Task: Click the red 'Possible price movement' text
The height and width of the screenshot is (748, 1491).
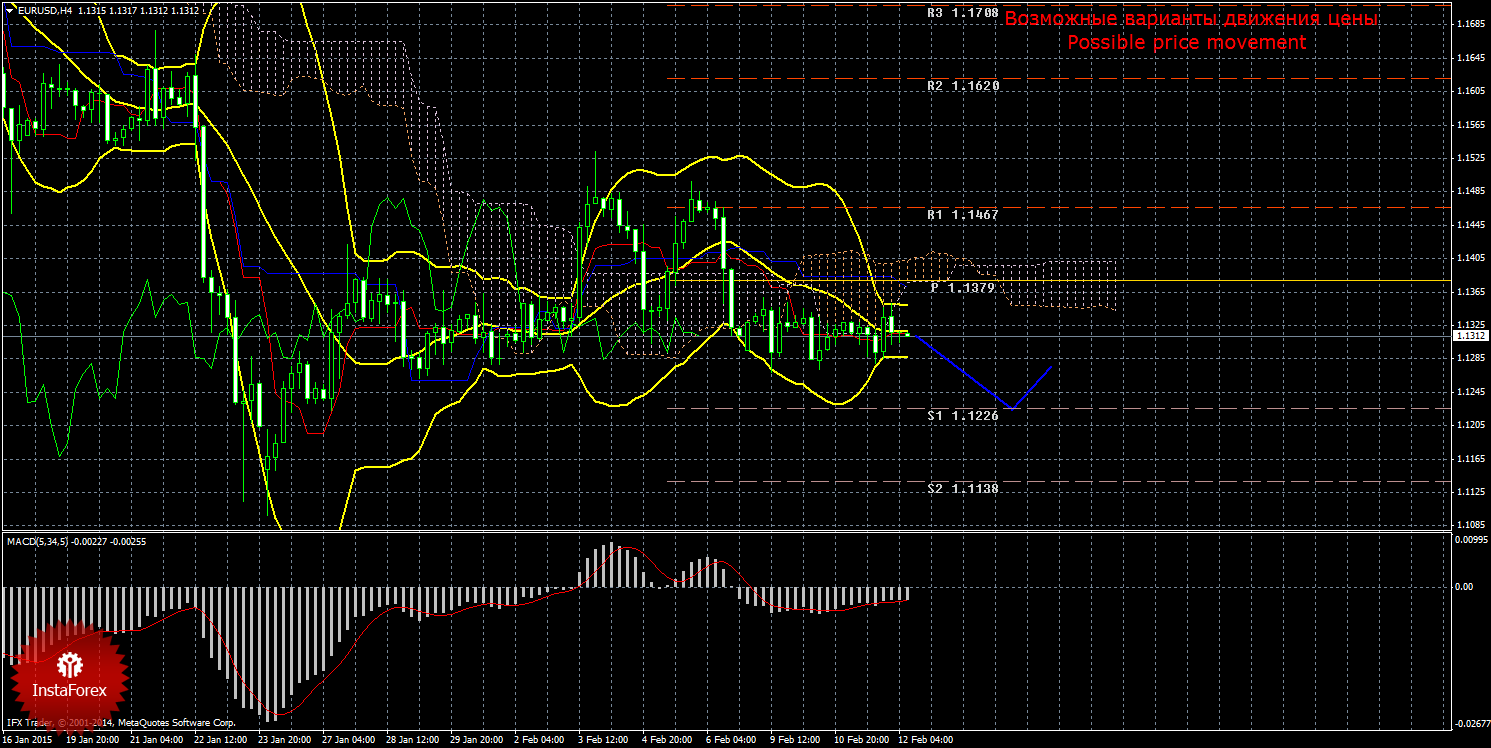Action: tap(1186, 42)
